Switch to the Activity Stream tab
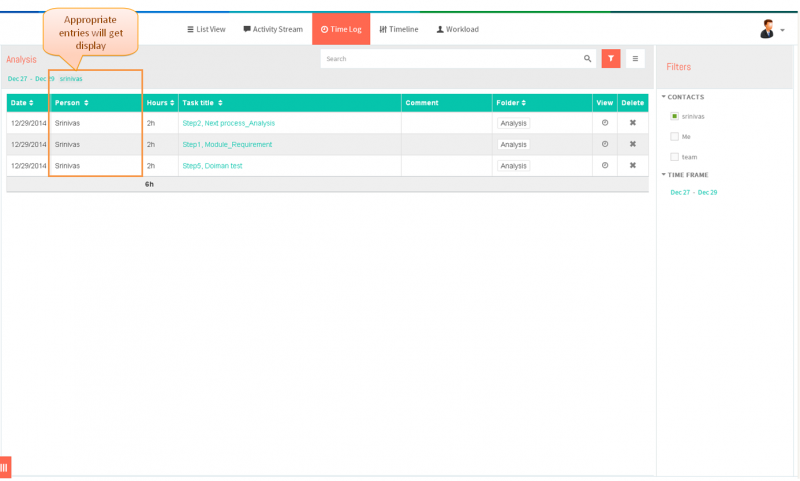Viewport: 800px width, 481px height. [x=273, y=29]
